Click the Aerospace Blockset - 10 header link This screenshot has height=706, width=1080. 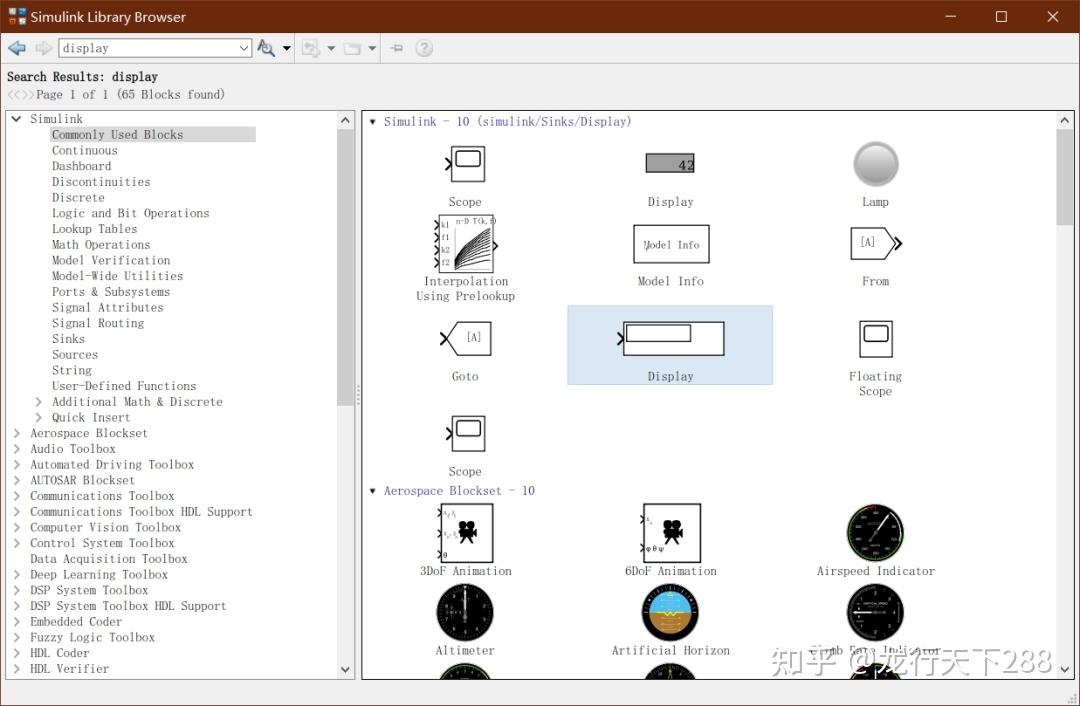459,491
